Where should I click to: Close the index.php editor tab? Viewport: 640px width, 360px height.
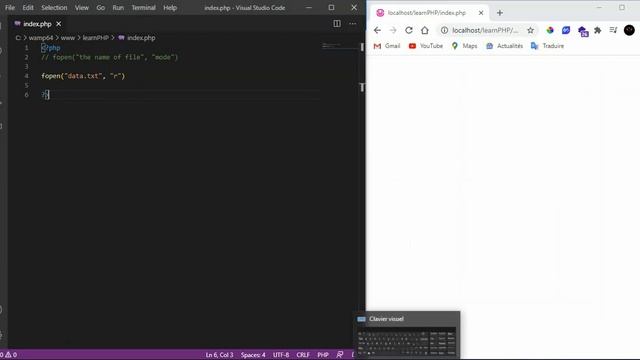[x=59, y=24]
